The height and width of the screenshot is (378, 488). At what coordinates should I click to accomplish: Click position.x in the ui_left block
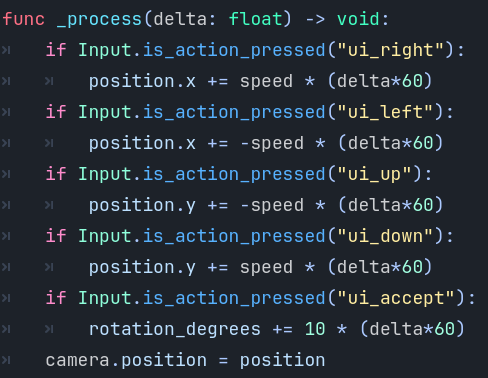click(142, 144)
